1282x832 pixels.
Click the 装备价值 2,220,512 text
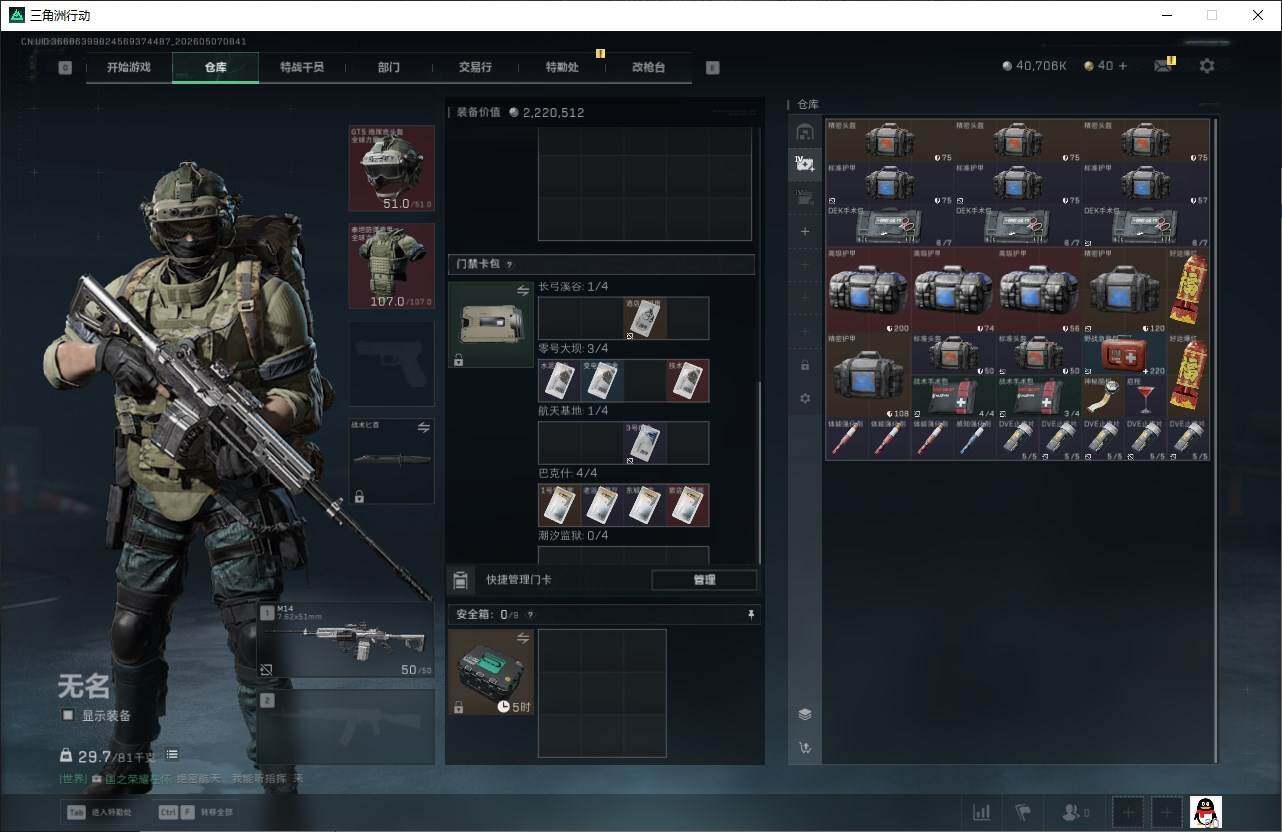coord(520,113)
